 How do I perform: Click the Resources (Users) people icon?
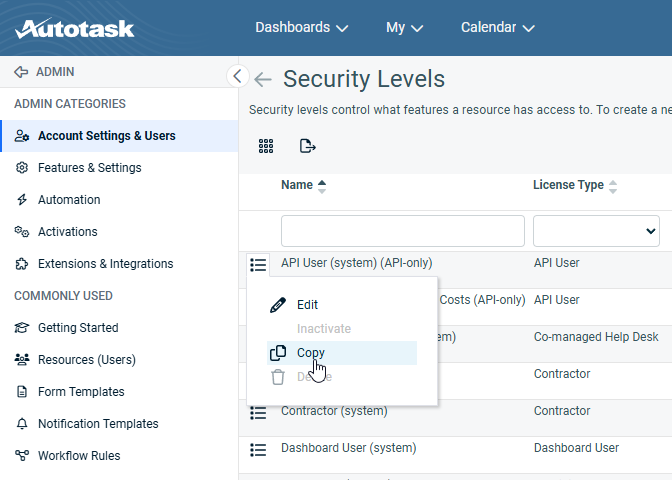click(22, 360)
